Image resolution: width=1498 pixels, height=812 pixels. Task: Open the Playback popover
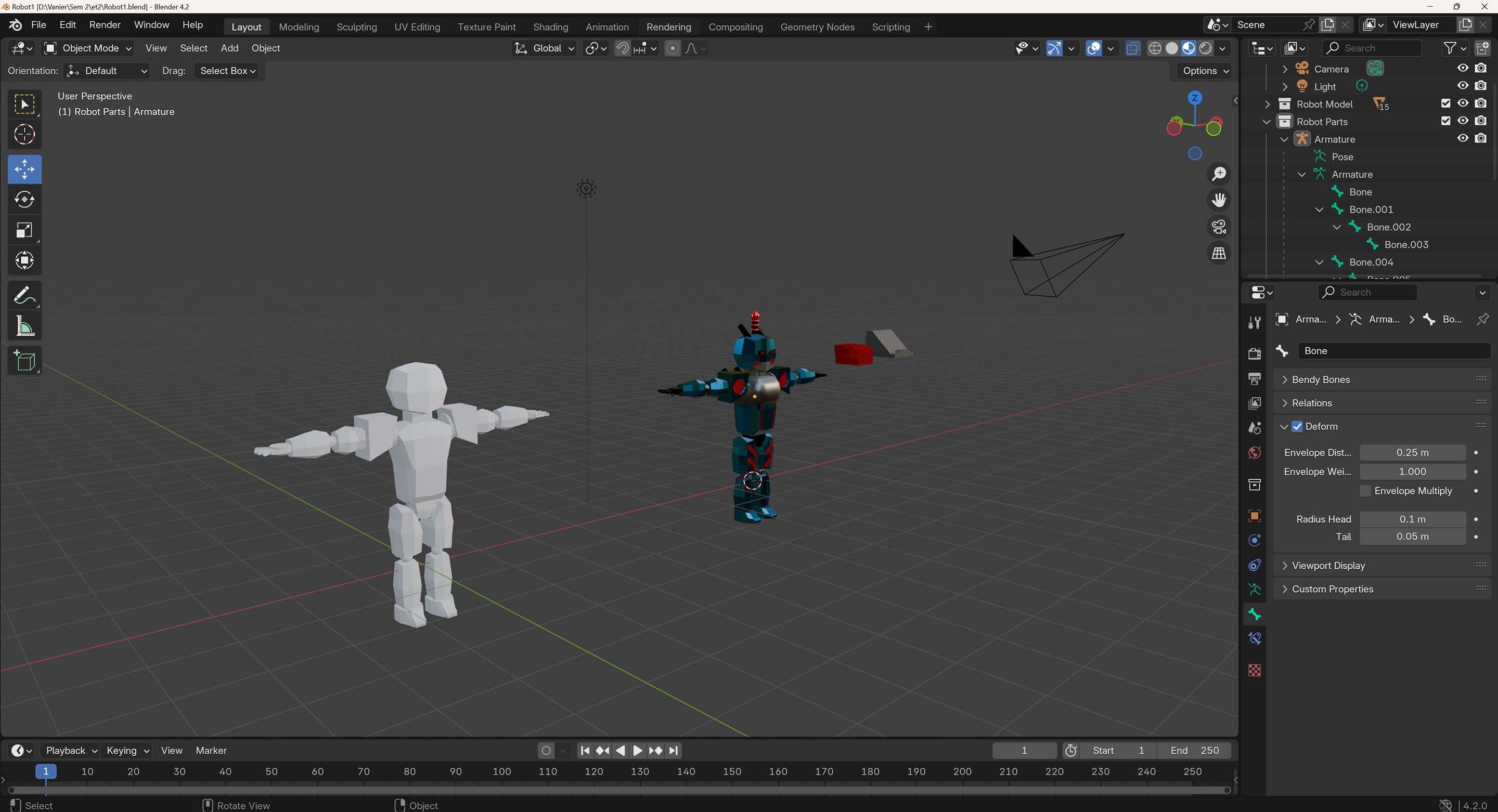pos(71,751)
